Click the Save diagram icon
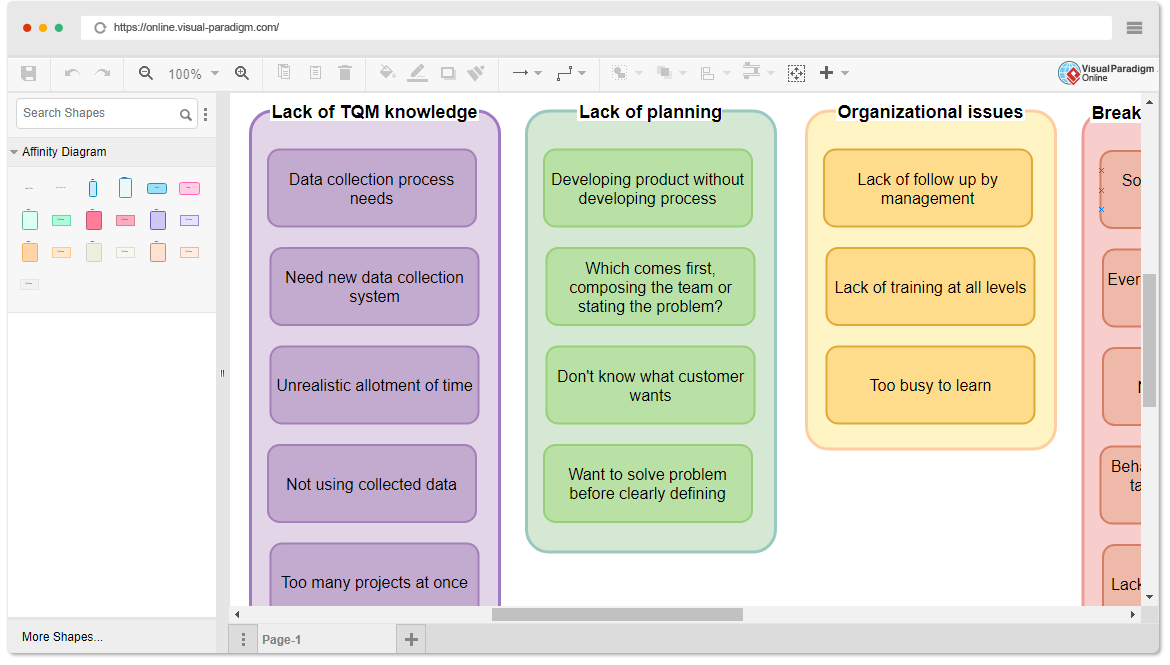Viewport: 1170px width, 665px height. (x=31, y=72)
